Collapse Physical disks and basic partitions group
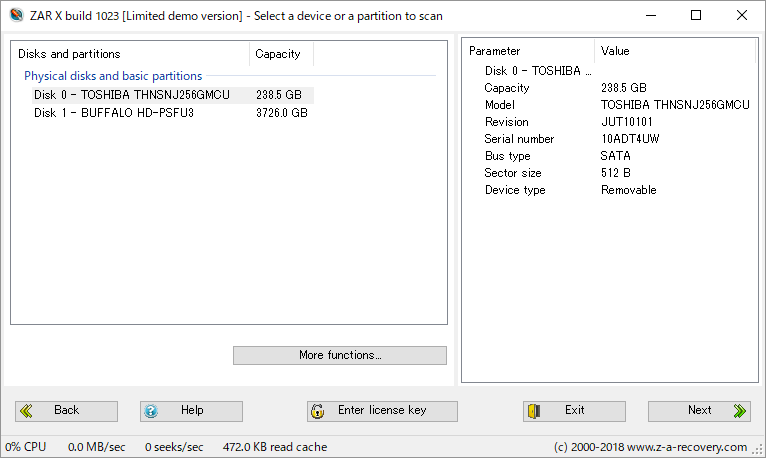The image size is (766, 458). click(113, 76)
